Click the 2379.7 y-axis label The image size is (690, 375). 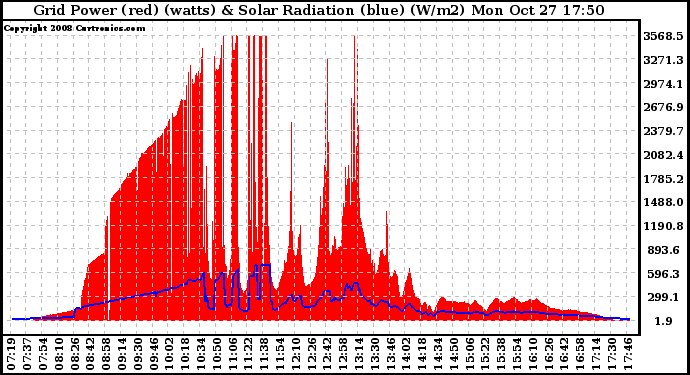coord(663,131)
